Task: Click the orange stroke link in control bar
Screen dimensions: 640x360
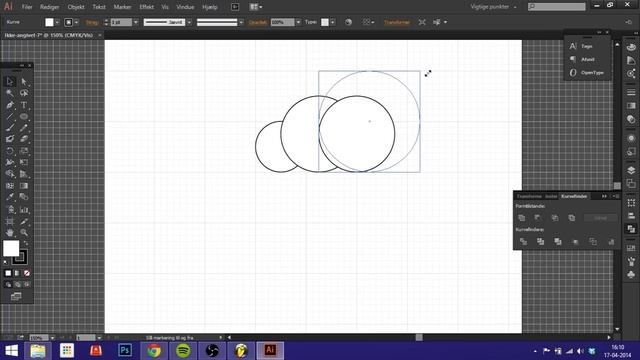Action: pyautogui.click(x=91, y=22)
